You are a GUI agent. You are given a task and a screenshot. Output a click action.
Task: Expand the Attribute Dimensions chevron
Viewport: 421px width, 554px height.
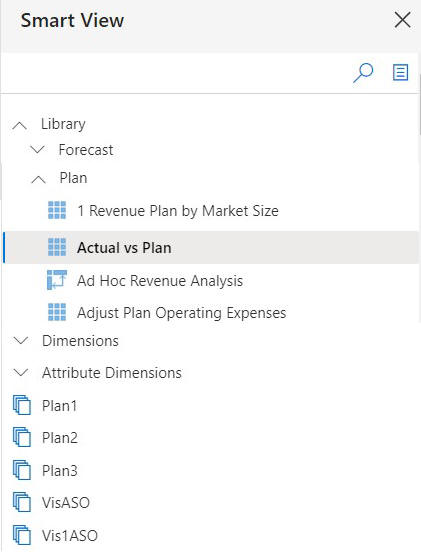click(21, 372)
